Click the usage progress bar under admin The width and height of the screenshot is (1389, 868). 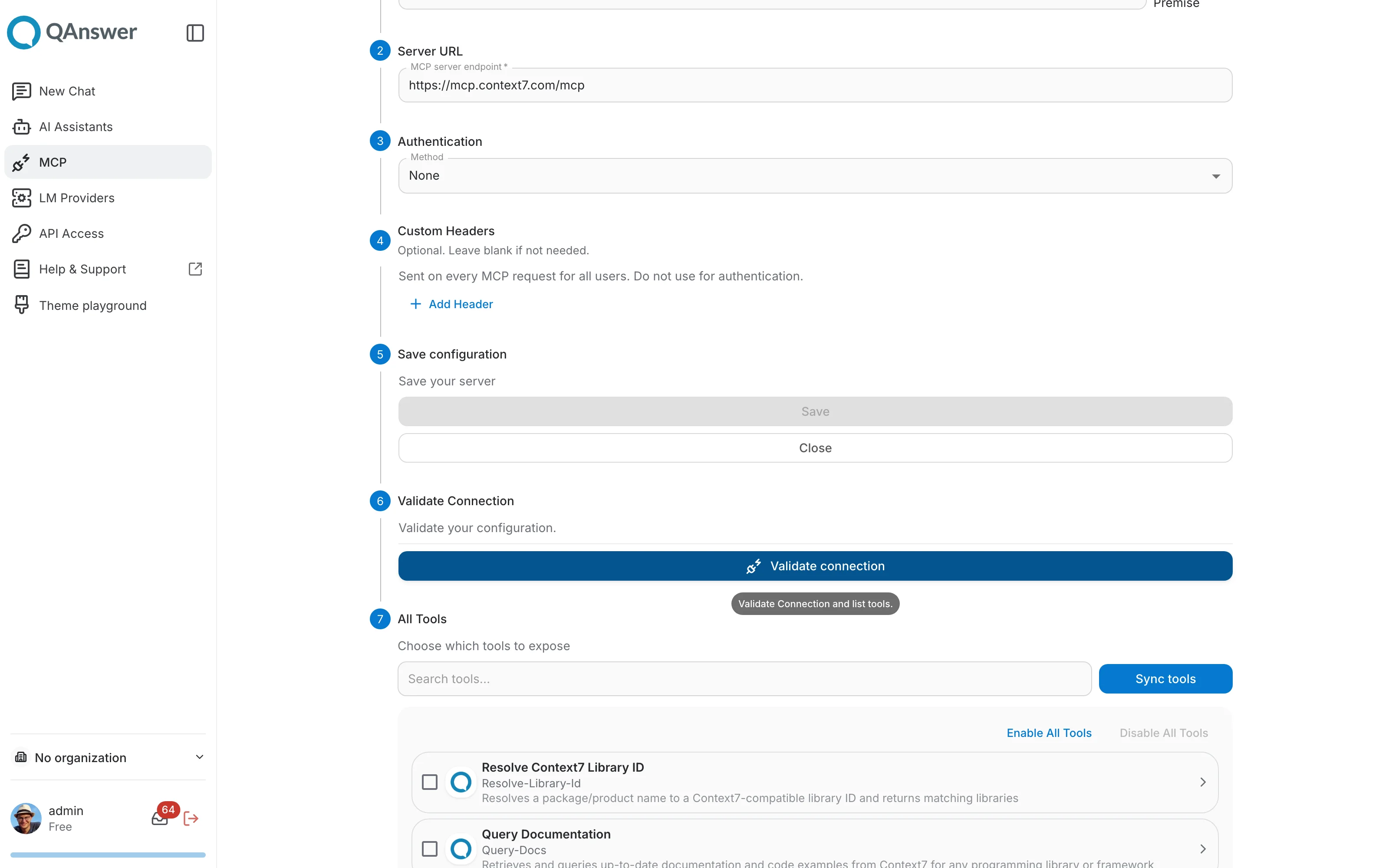[x=108, y=855]
